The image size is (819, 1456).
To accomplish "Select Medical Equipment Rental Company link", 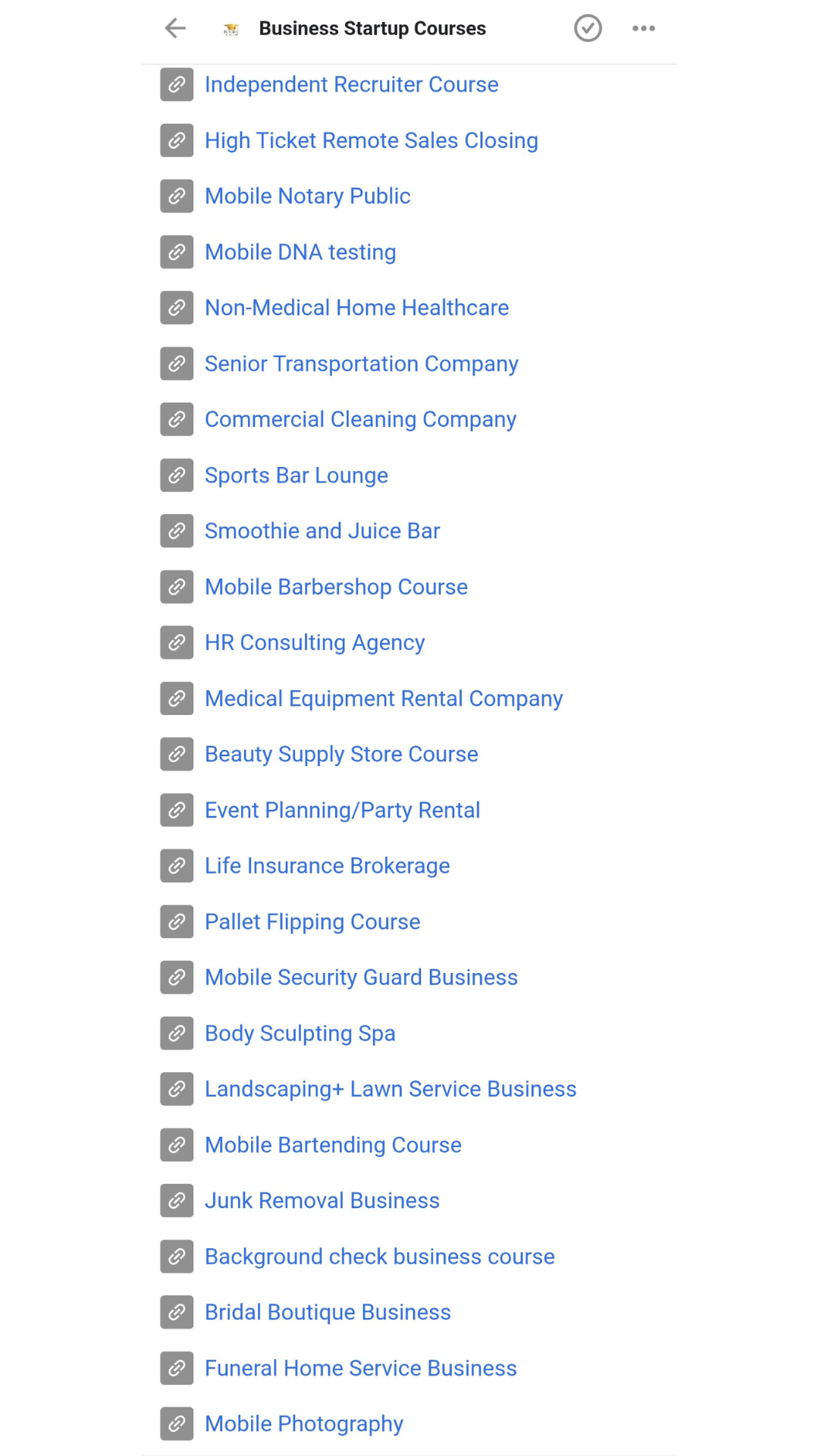I will [x=384, y=698].
